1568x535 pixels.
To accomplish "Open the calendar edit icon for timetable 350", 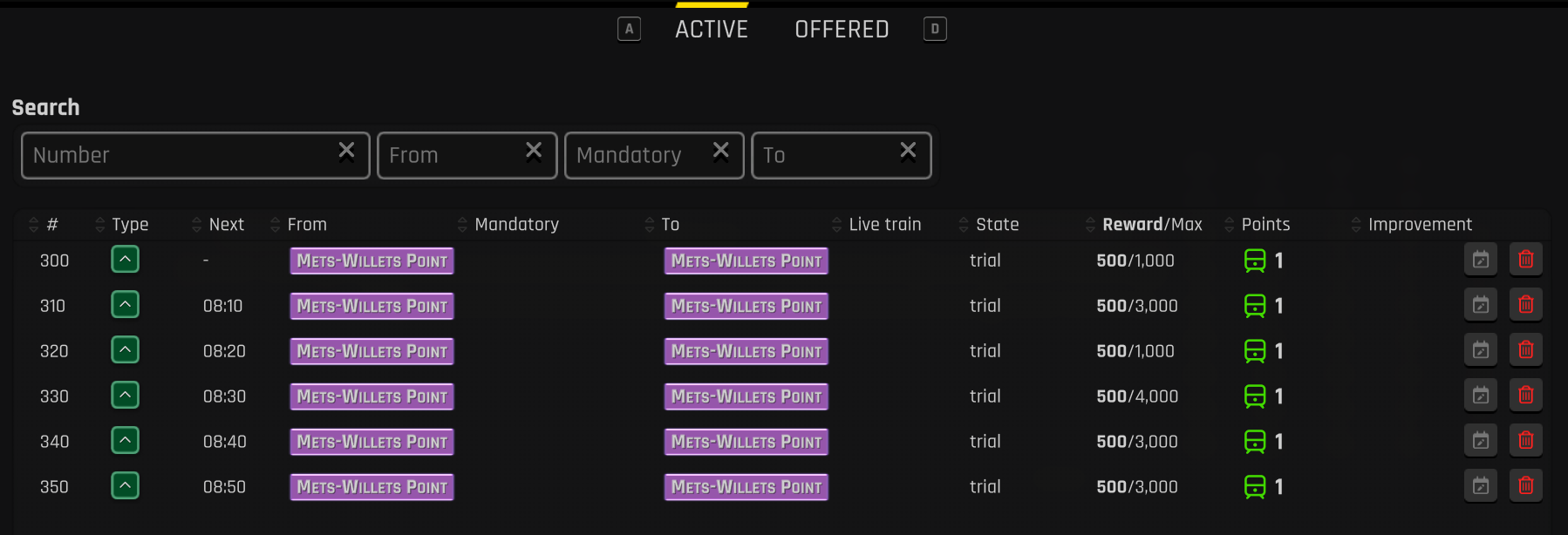I will pos(1480,486).
